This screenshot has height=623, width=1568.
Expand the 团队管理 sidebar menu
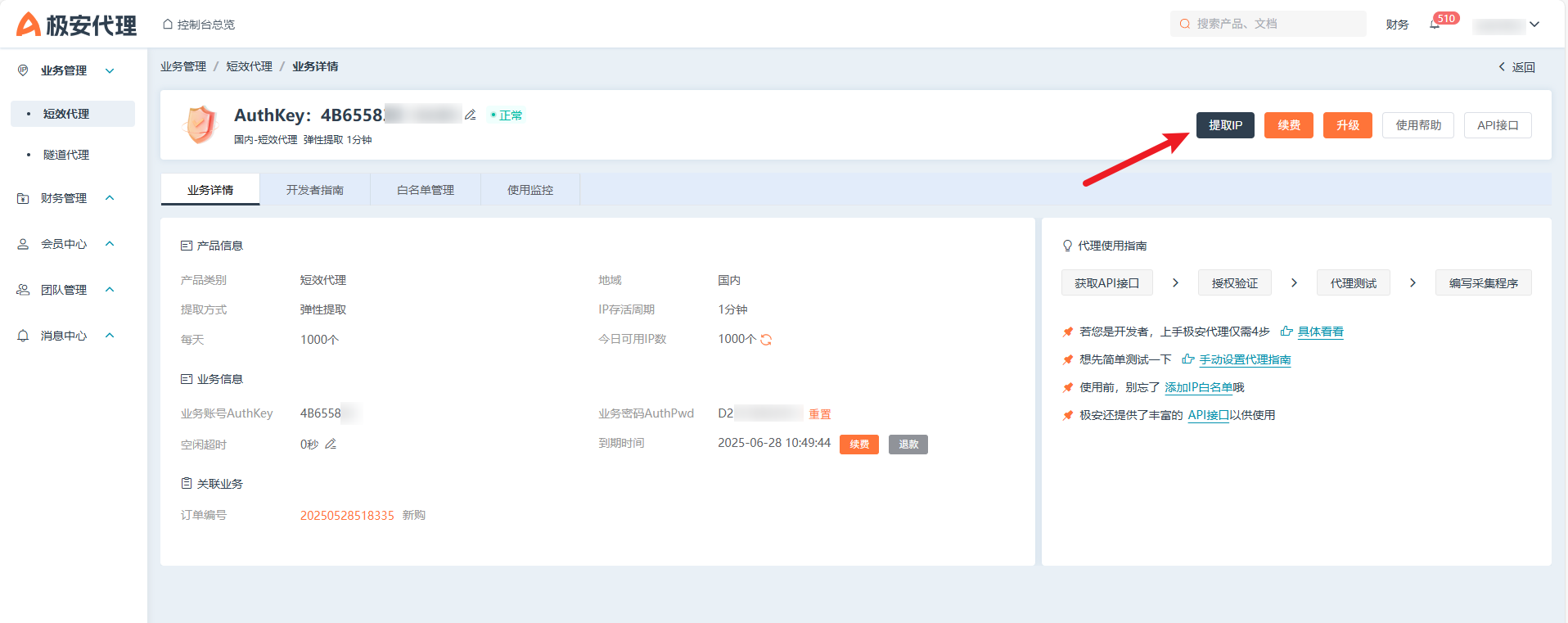coord(110,290)
